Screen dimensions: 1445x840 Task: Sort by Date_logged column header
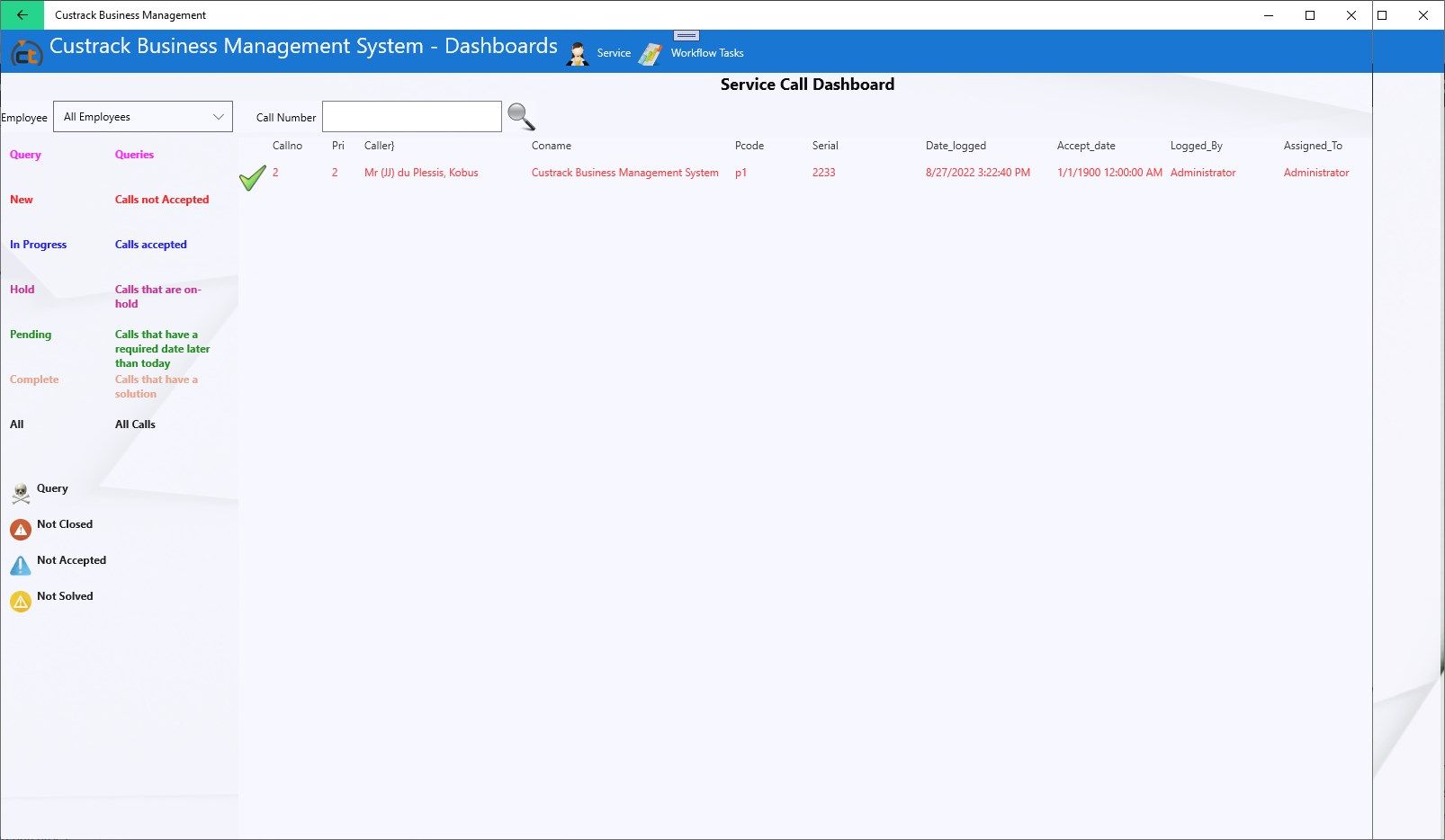click(956, 146)
